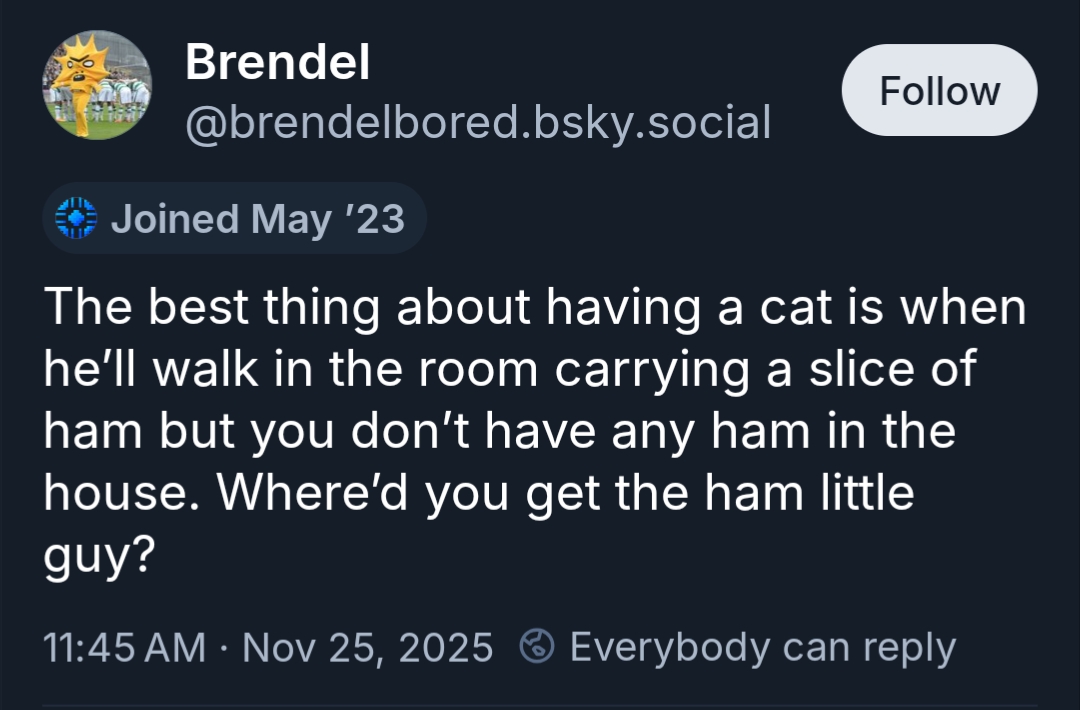Click the word little in the post
This screenshot has width=1080, height=710.
[861, 494]
